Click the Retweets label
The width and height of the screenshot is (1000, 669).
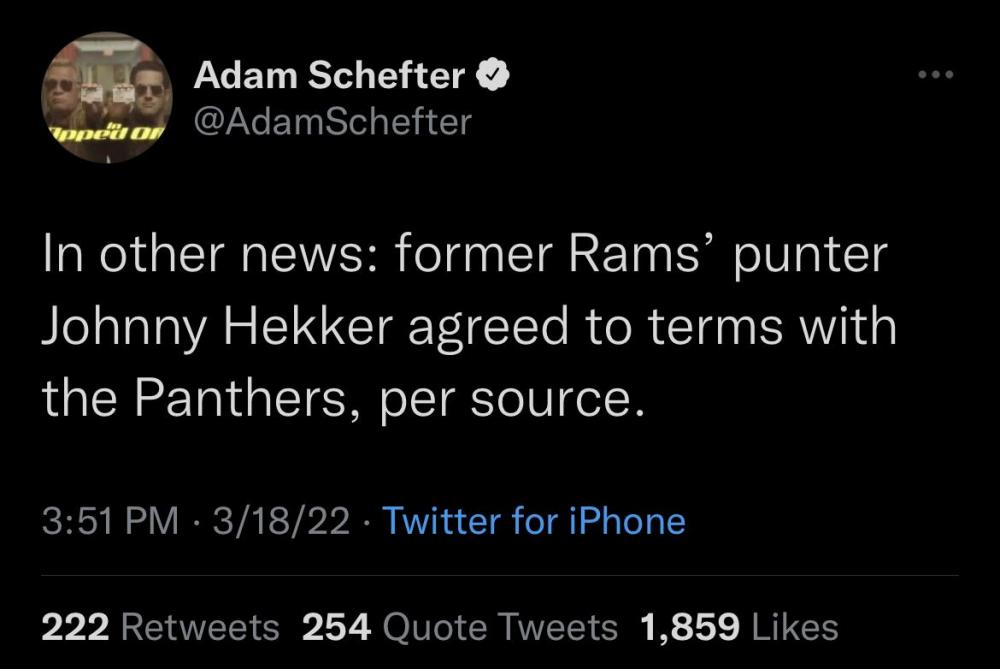click(x=200, y=627)
